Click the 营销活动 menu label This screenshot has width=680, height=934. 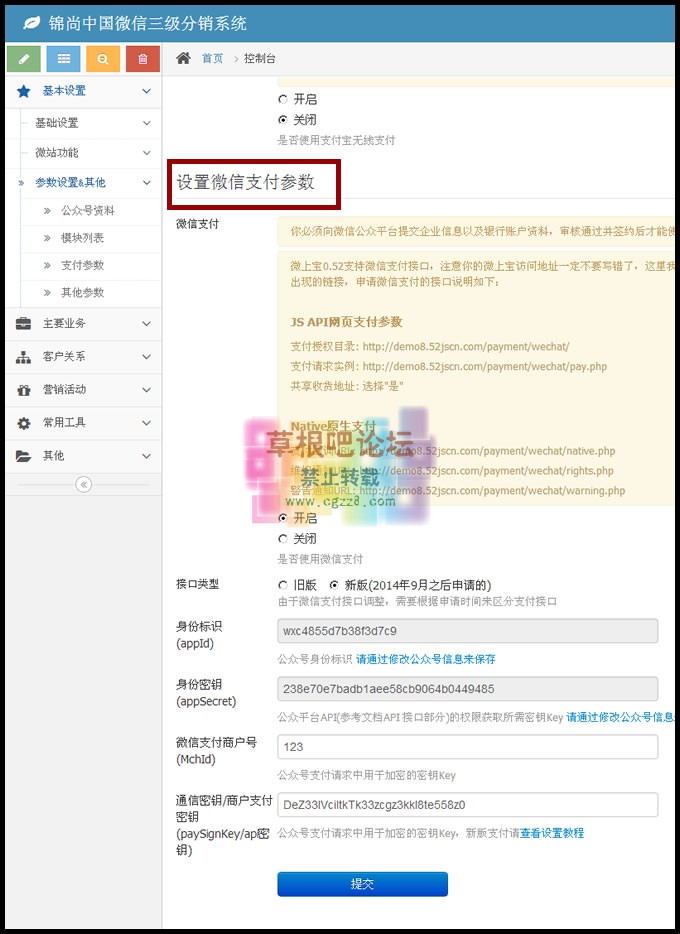(x=64, y=390)
